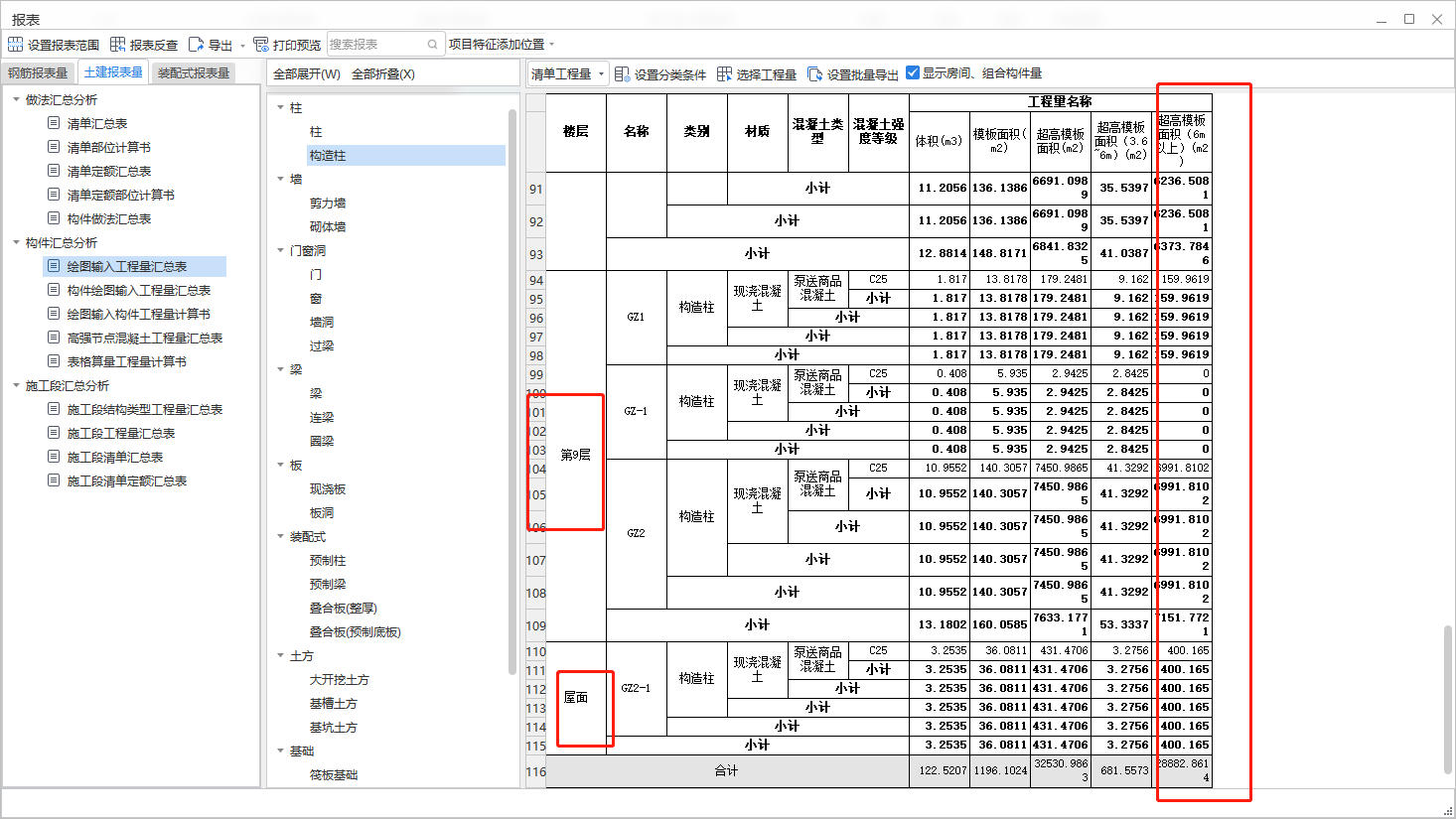
Task: Click the report icon beside 绘图输入工程量汇总表
Action: [x=54, y=266]
